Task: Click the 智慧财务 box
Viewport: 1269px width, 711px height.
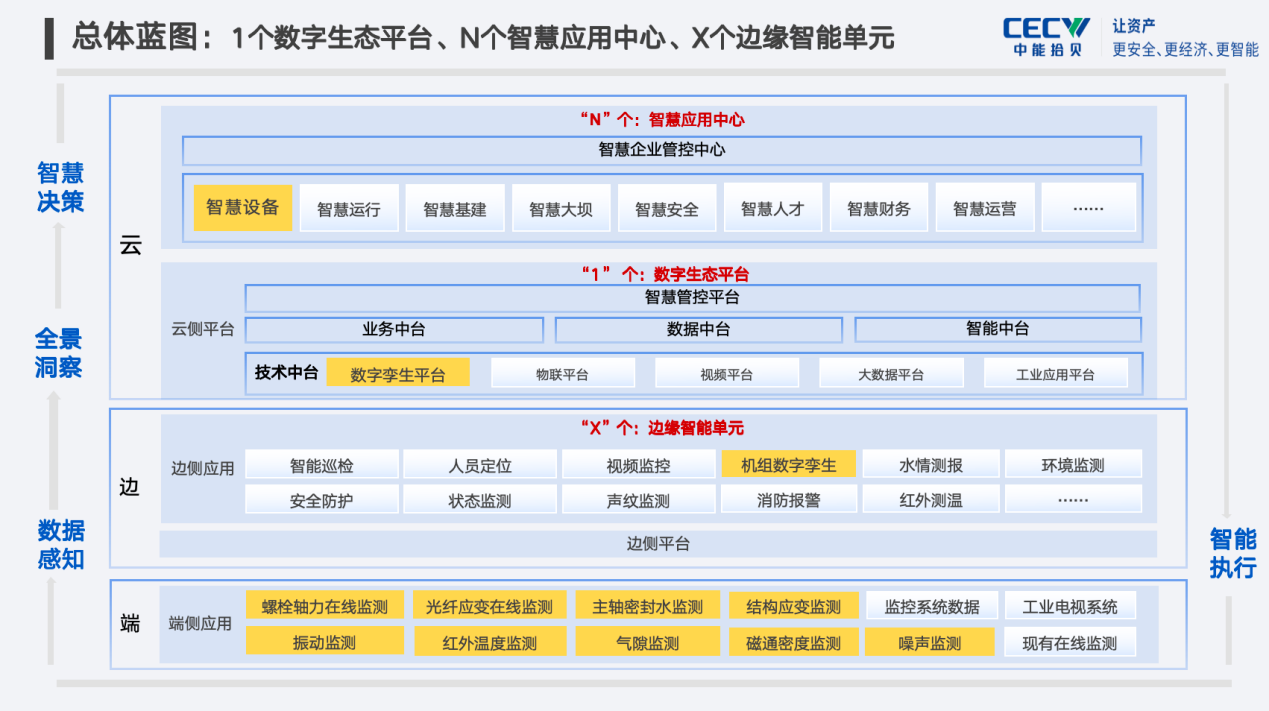Action: point(879,208)
